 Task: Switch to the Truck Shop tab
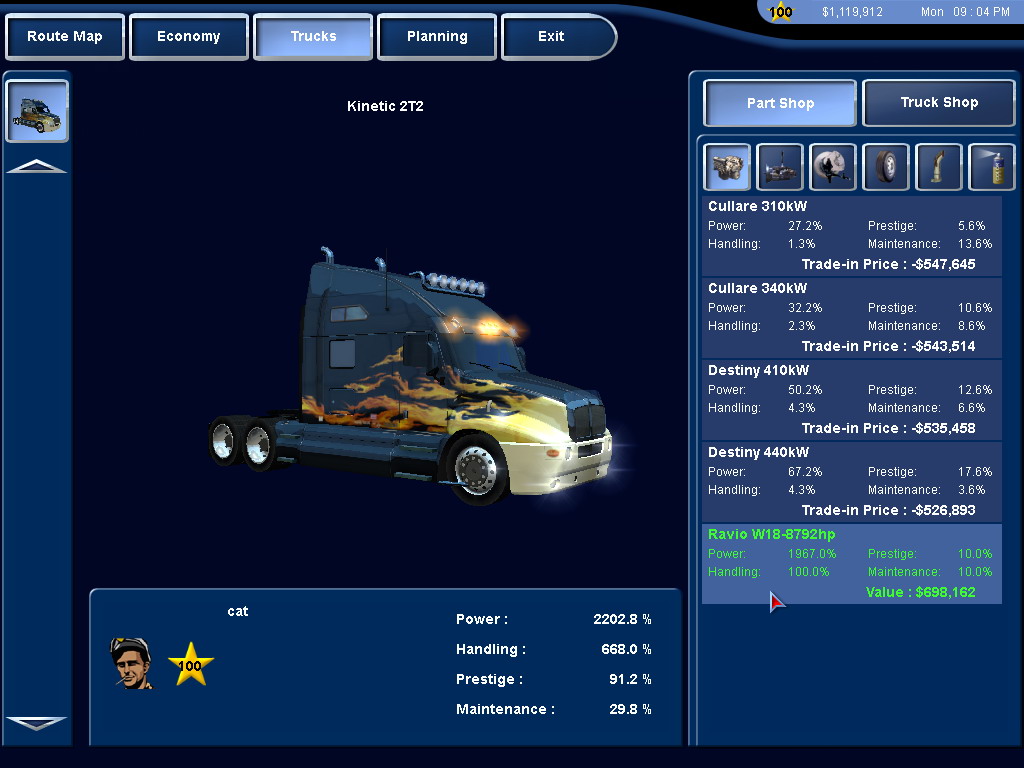coord(939,103)
